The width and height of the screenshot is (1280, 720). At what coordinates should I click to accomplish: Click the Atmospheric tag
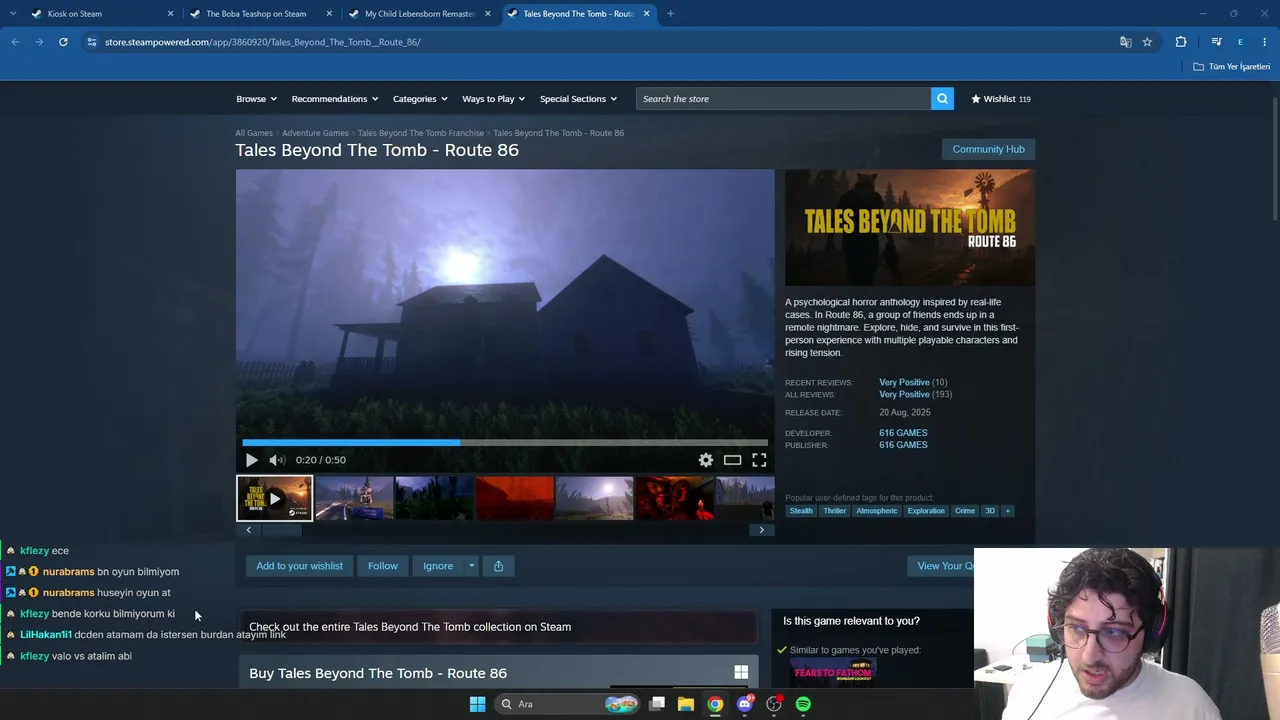pyautogui.click(x=876, y=511)
